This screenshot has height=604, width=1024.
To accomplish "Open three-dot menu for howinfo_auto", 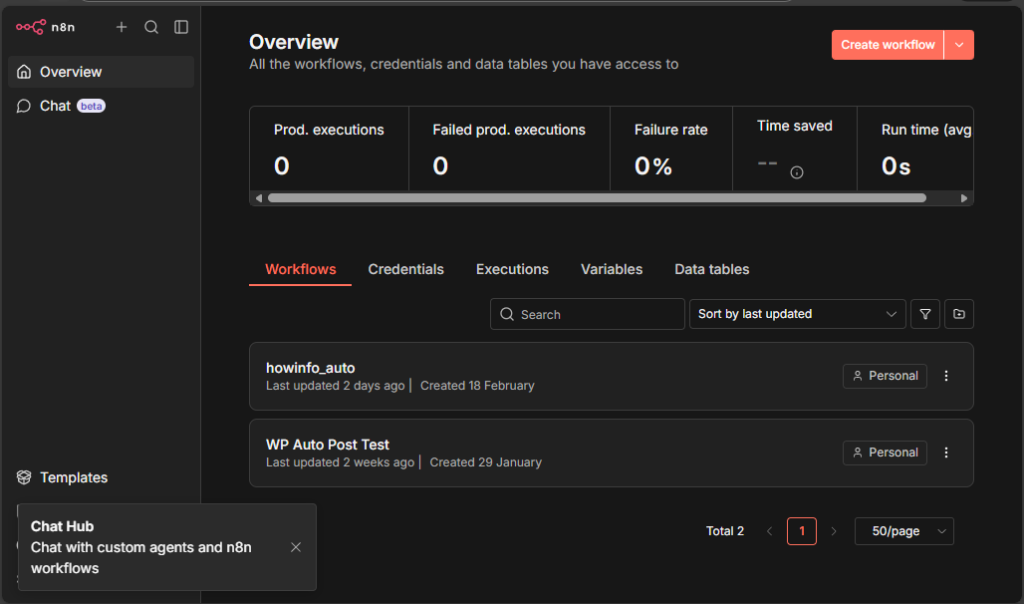I will [947, 376].
